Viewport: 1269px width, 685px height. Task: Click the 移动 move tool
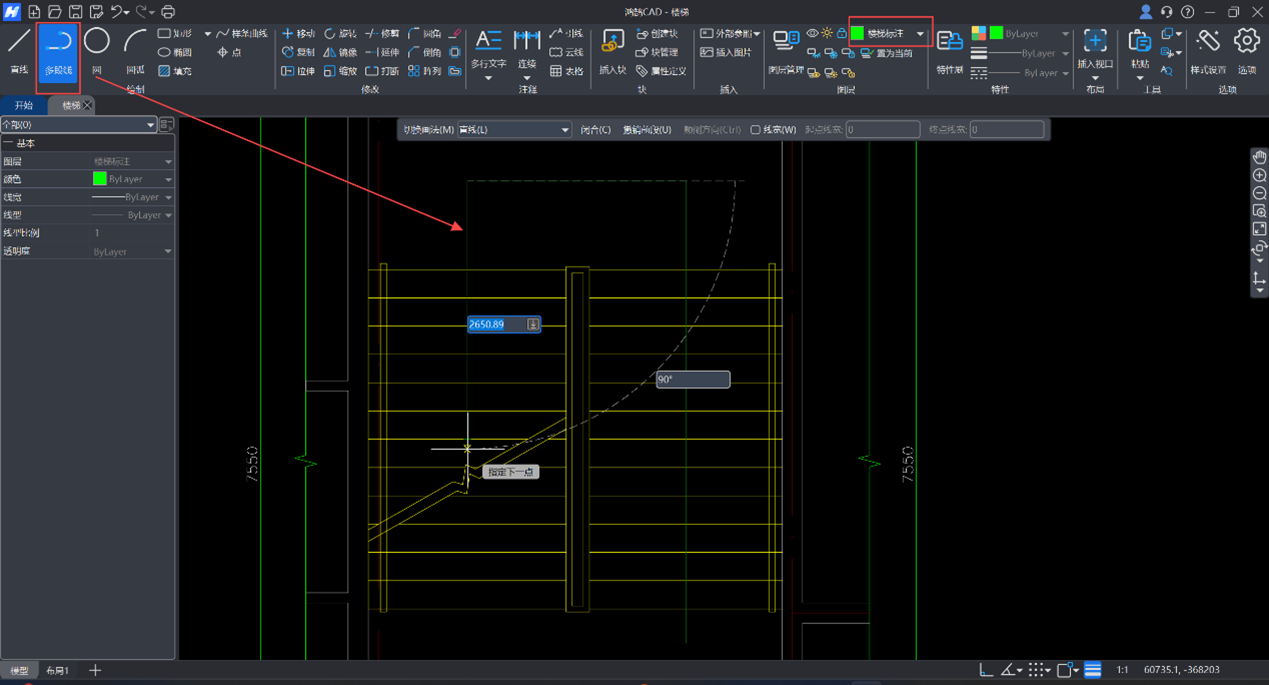pos(298,34)
